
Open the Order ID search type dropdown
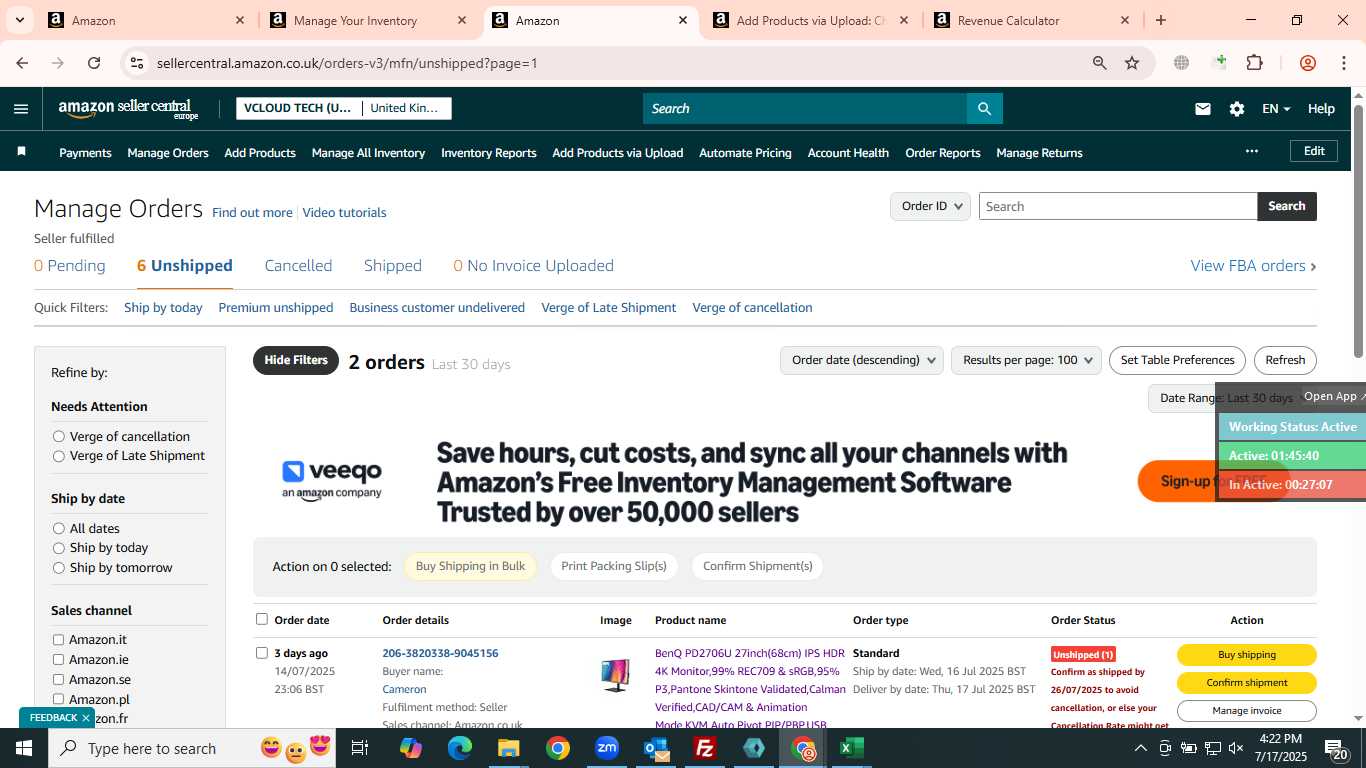coord(930,206)
